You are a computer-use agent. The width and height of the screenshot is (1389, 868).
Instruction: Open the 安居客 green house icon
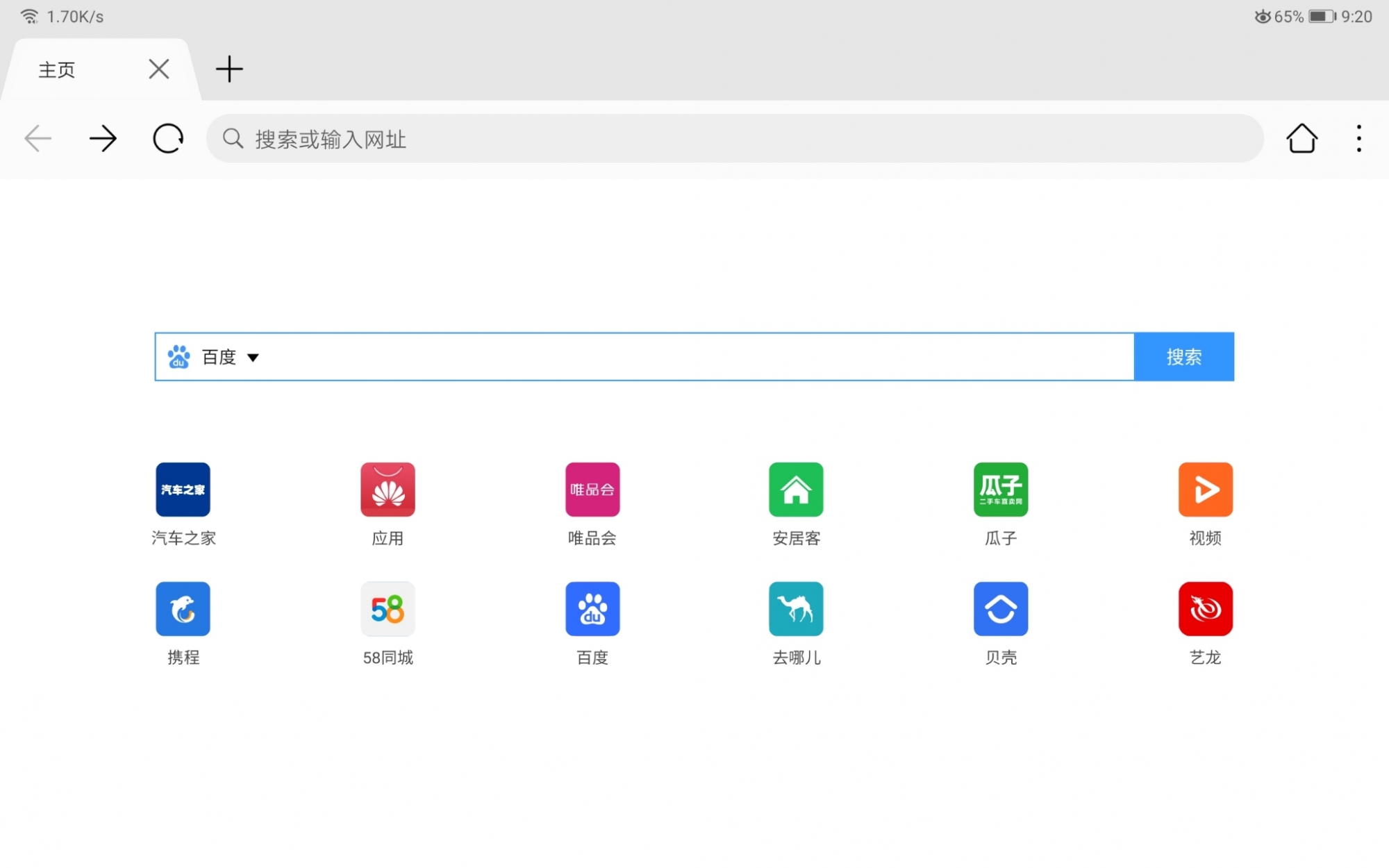(x=796, y=490)
